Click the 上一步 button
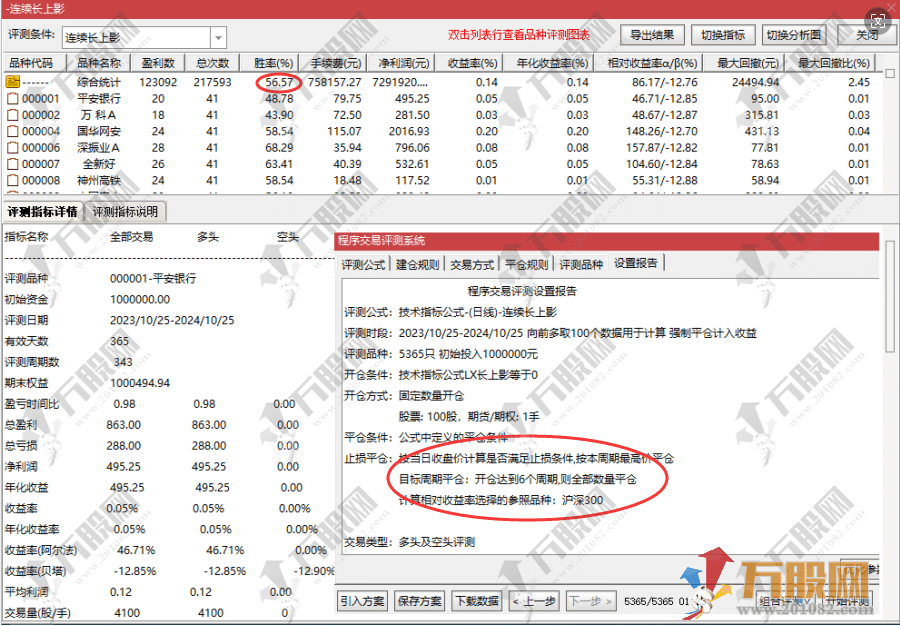 point(534,601)
